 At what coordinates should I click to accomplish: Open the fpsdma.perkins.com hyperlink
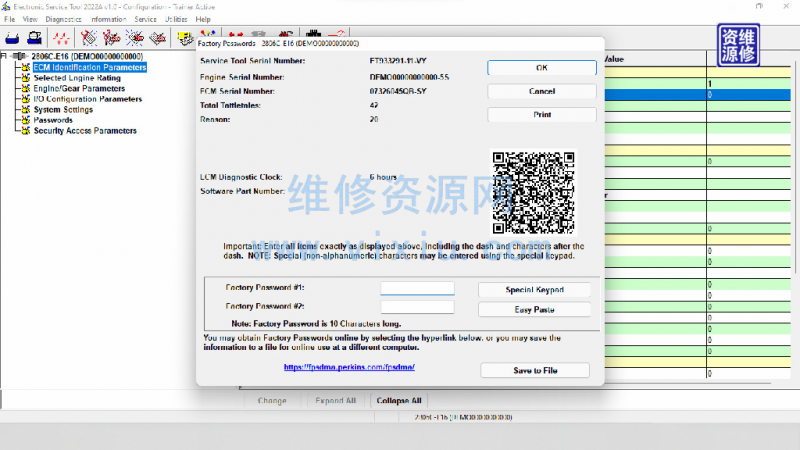349,368
